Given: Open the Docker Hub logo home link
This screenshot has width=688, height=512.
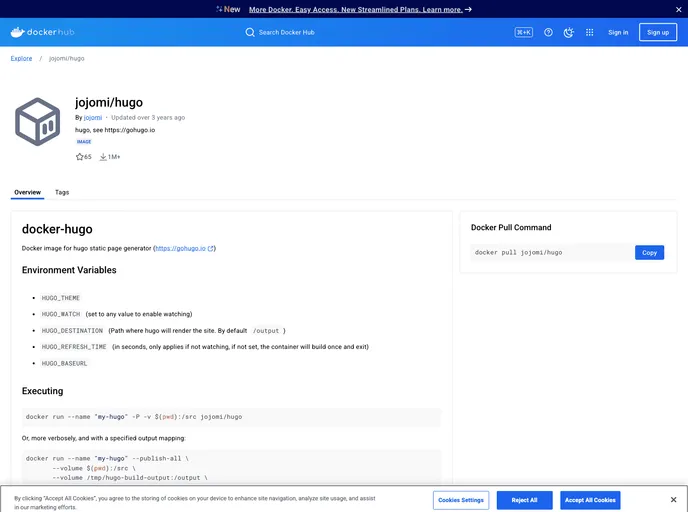Looking at the screenshot, I should point(43,32).
